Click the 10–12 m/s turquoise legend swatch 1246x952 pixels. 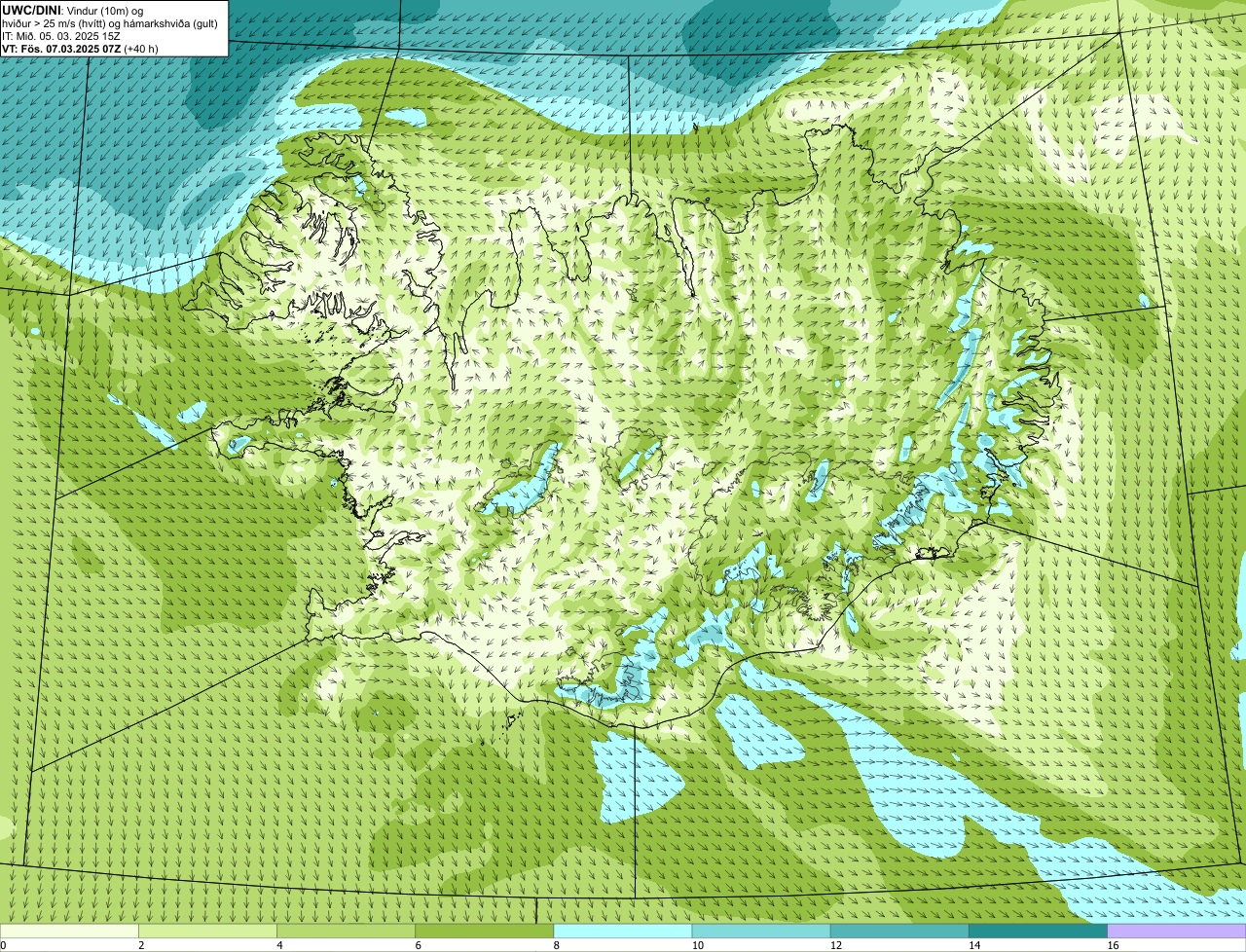(x=761, y=932)
